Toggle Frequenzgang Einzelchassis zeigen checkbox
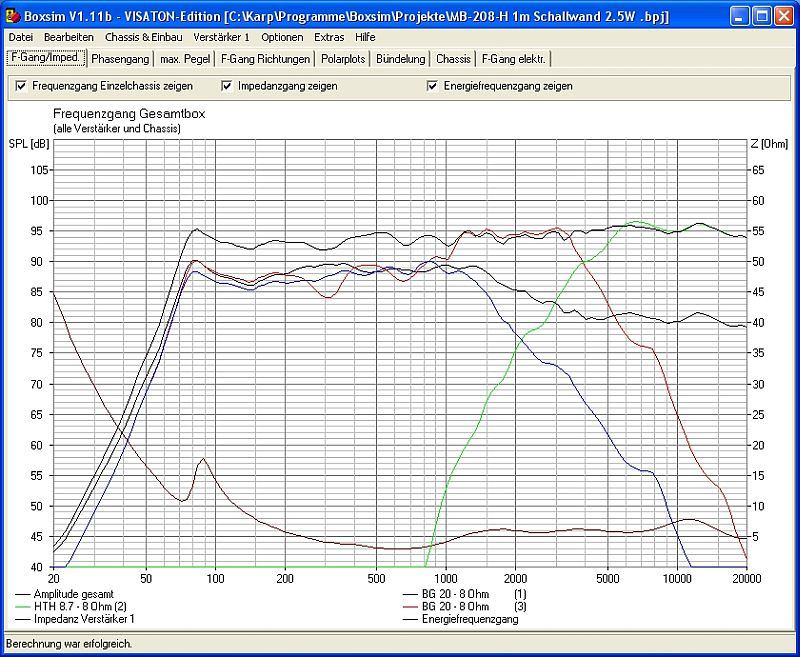800x657 pixels. [21, 86]
